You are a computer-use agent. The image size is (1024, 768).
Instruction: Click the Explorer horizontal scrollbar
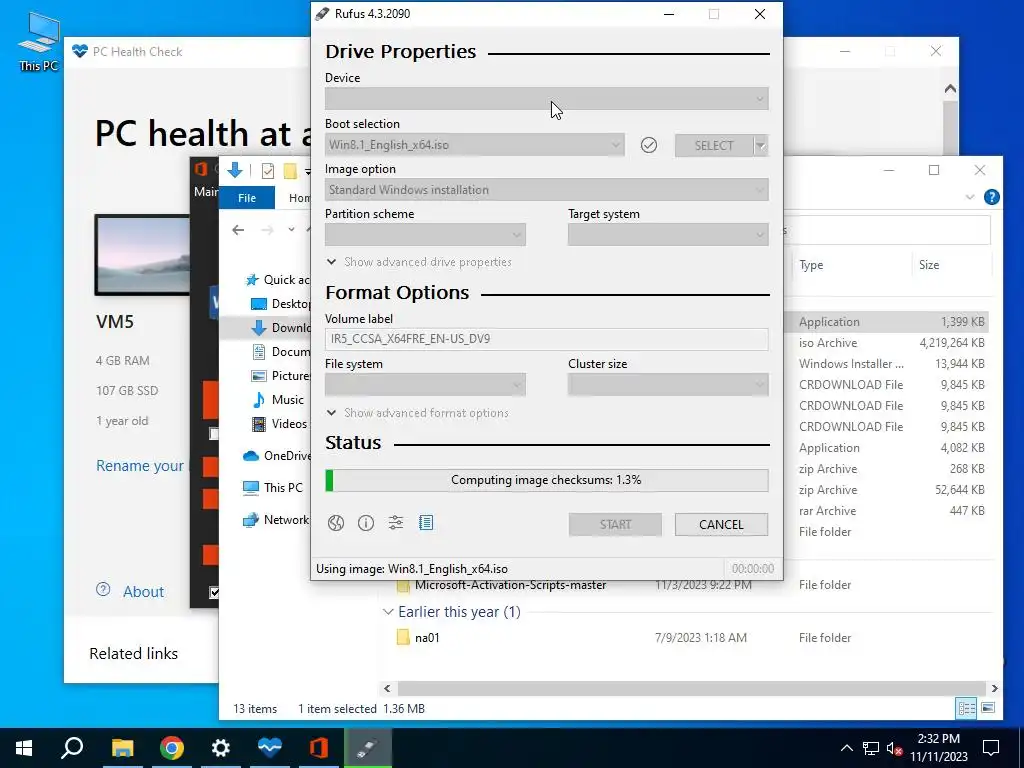click(691, 688)
